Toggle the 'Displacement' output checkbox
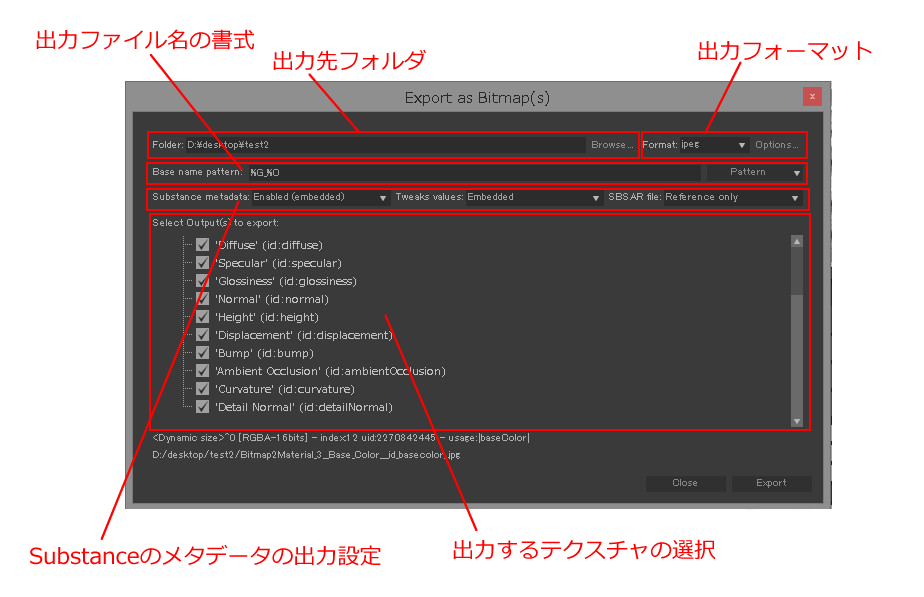 (x=203, y=335)
